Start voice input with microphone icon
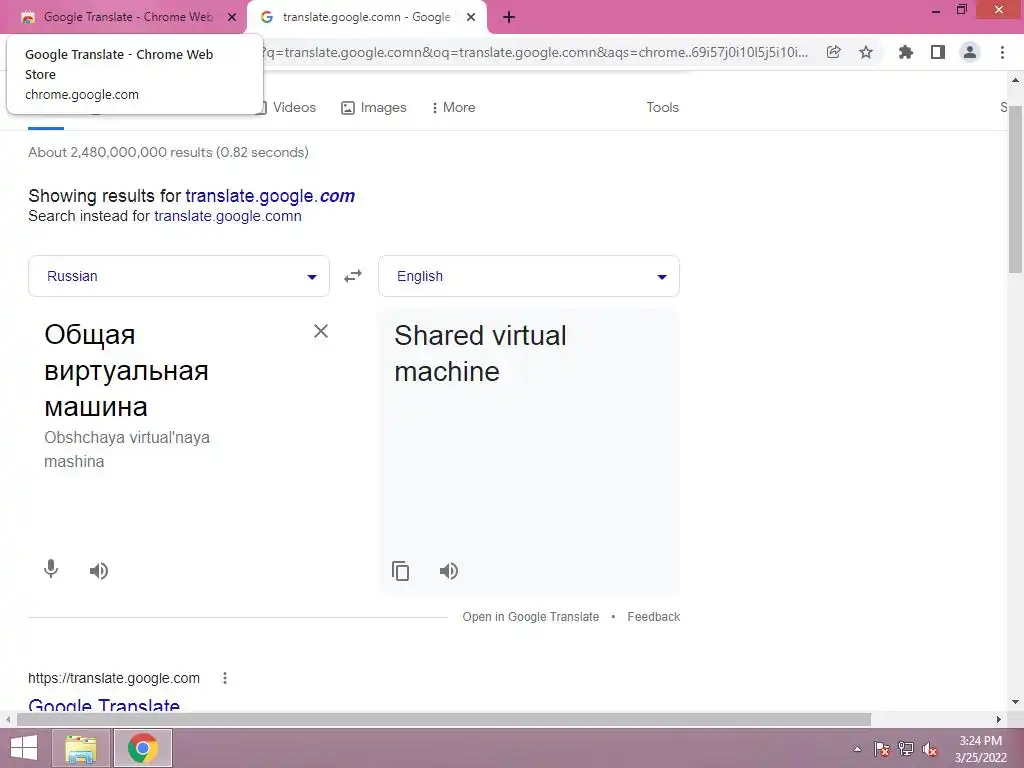 (51, 569)
